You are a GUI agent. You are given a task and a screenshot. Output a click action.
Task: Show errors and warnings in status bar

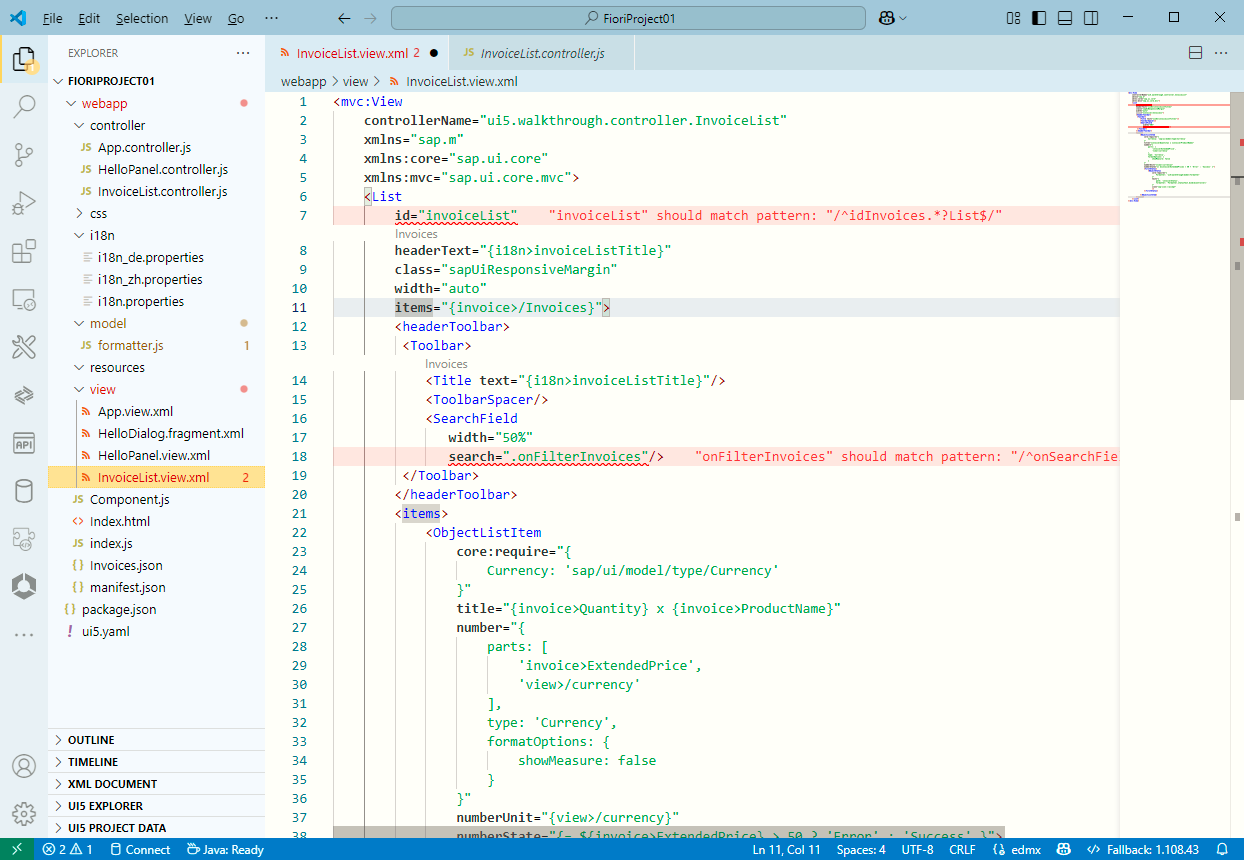click(67, 849)
